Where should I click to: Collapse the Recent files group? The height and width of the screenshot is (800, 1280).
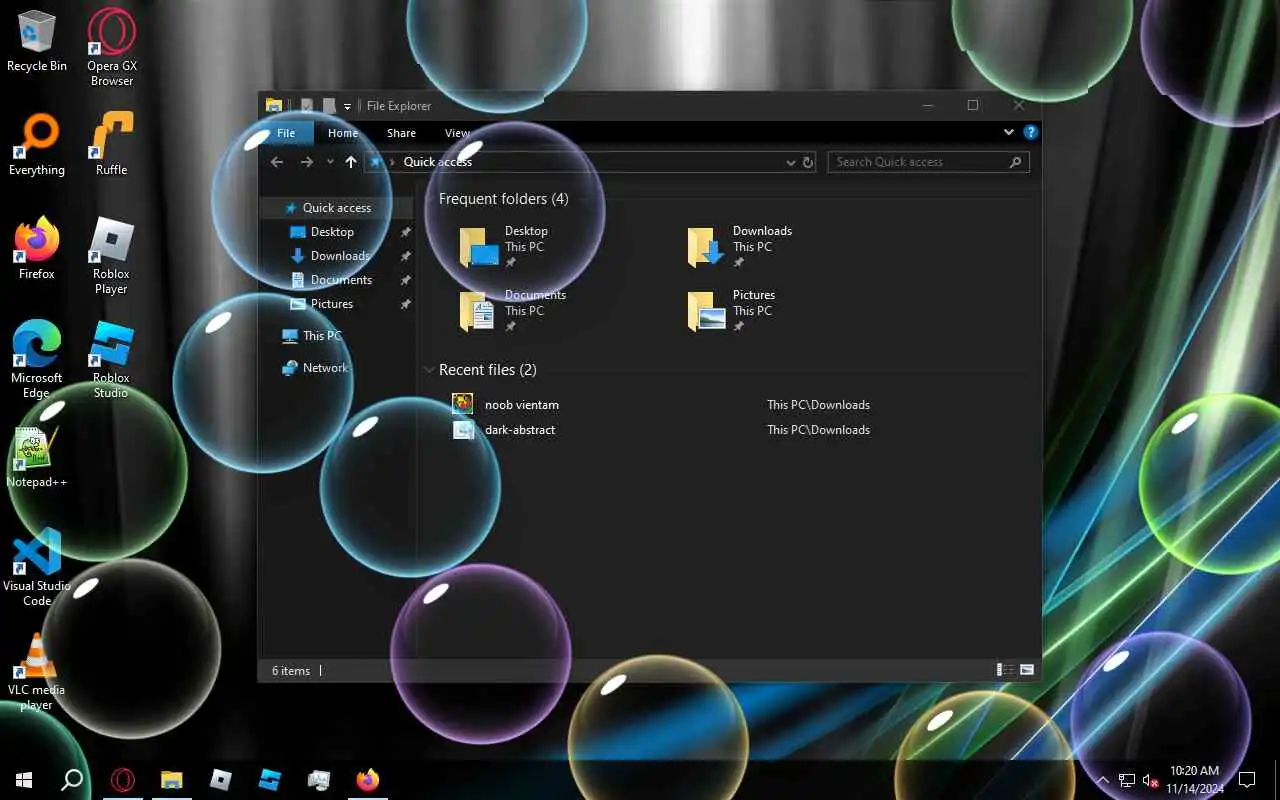pos(428,370)
